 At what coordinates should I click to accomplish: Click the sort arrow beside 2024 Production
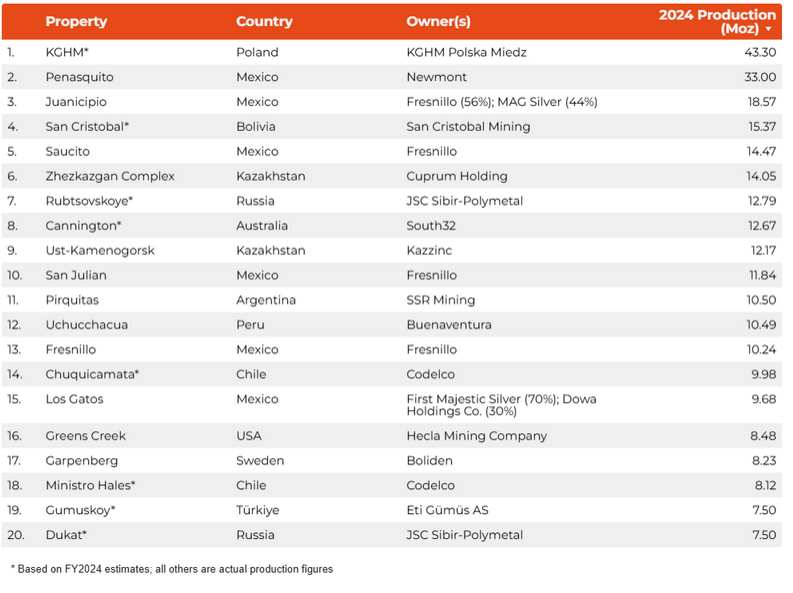tap(768, 29)
